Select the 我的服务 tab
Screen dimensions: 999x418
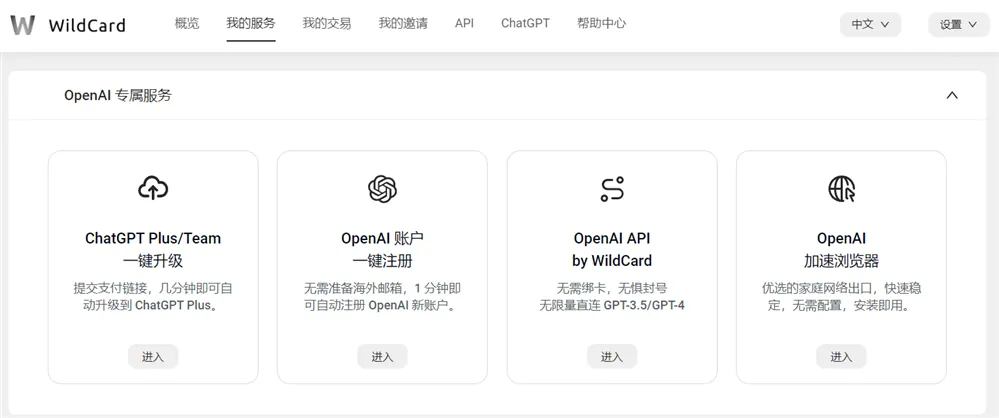tap(251, 23)
